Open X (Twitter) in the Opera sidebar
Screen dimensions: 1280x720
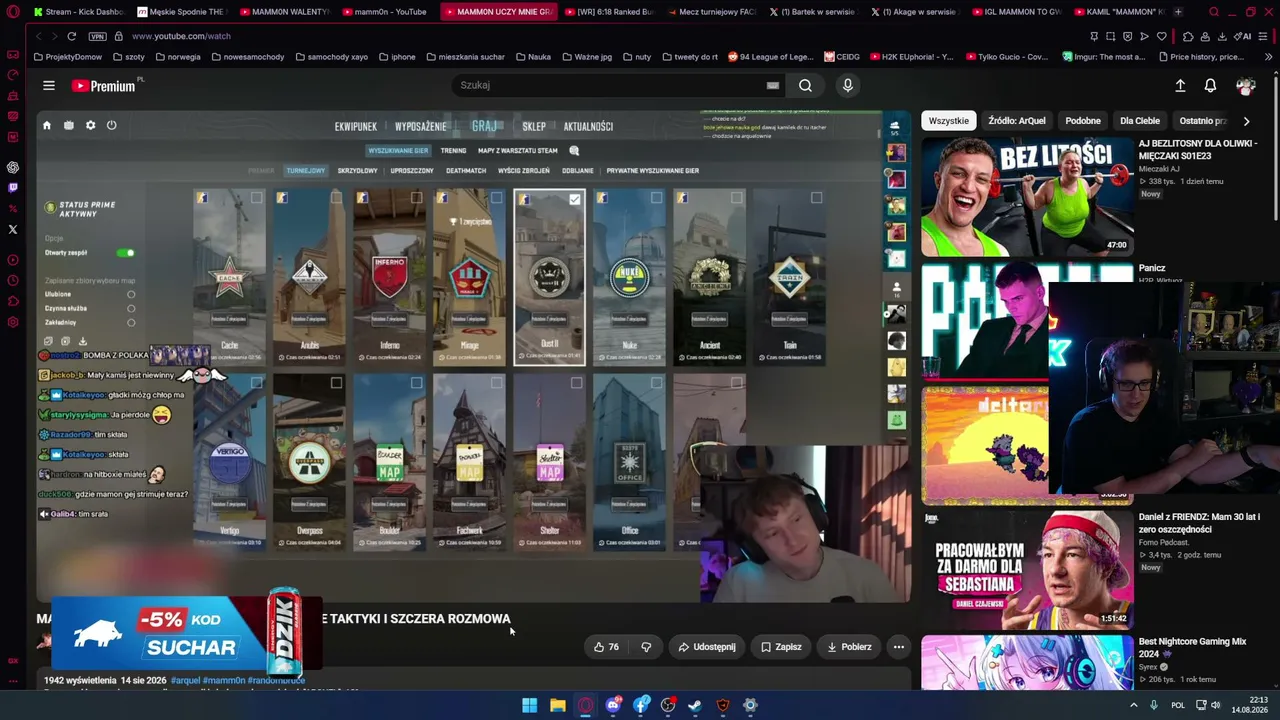click(13, 229)
